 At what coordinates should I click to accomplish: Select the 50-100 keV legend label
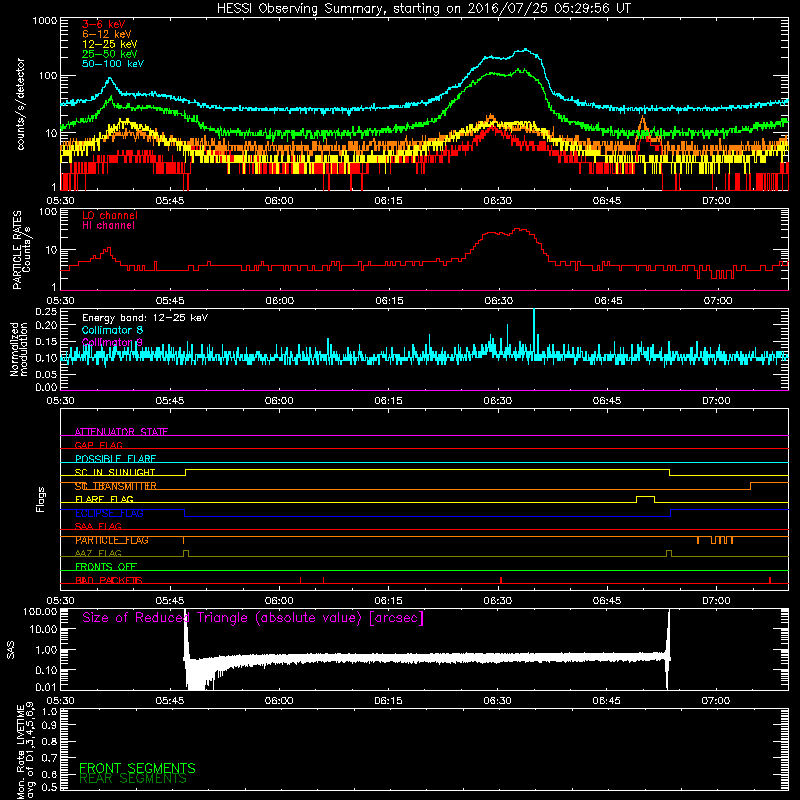tap(112, 64)
